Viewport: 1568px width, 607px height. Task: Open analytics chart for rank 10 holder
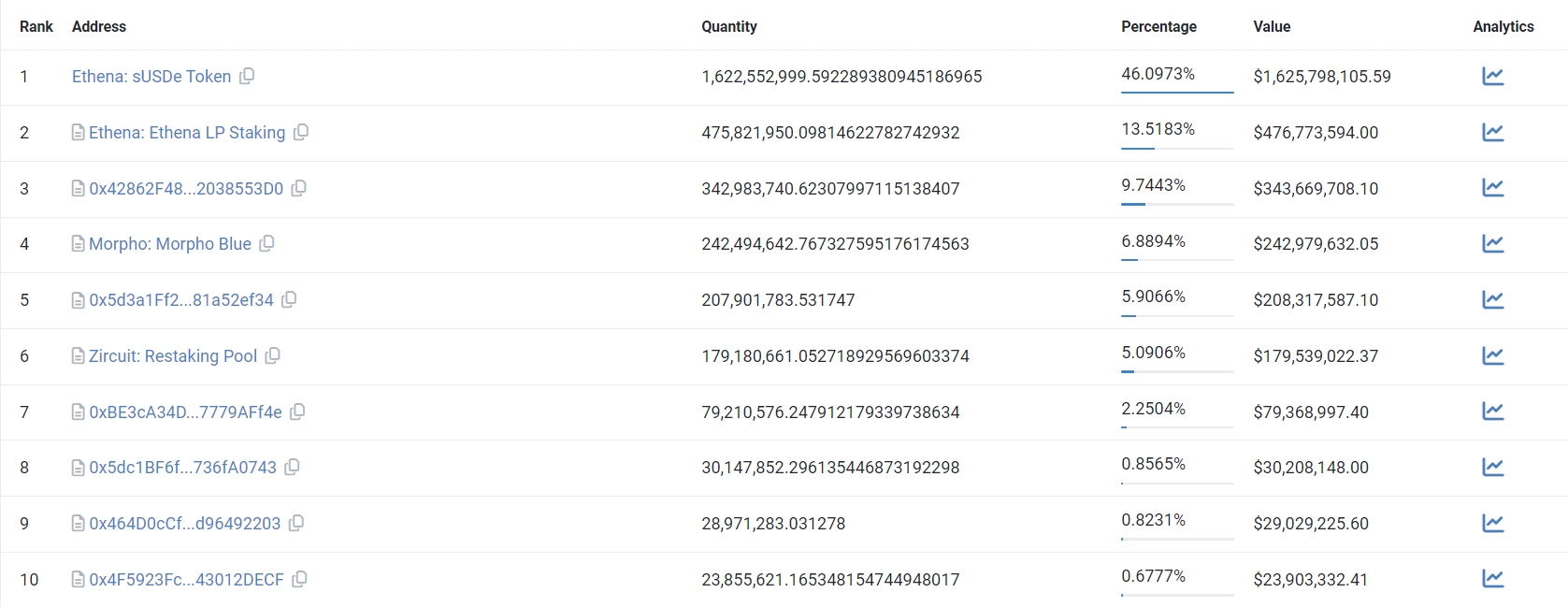(1492, 578)
